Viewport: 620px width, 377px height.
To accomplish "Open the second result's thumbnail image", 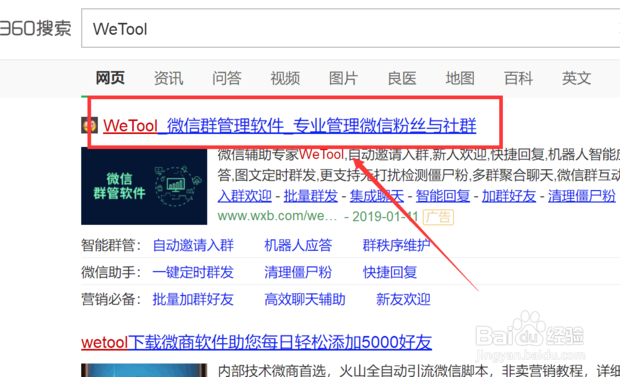I will pos(144,370).
